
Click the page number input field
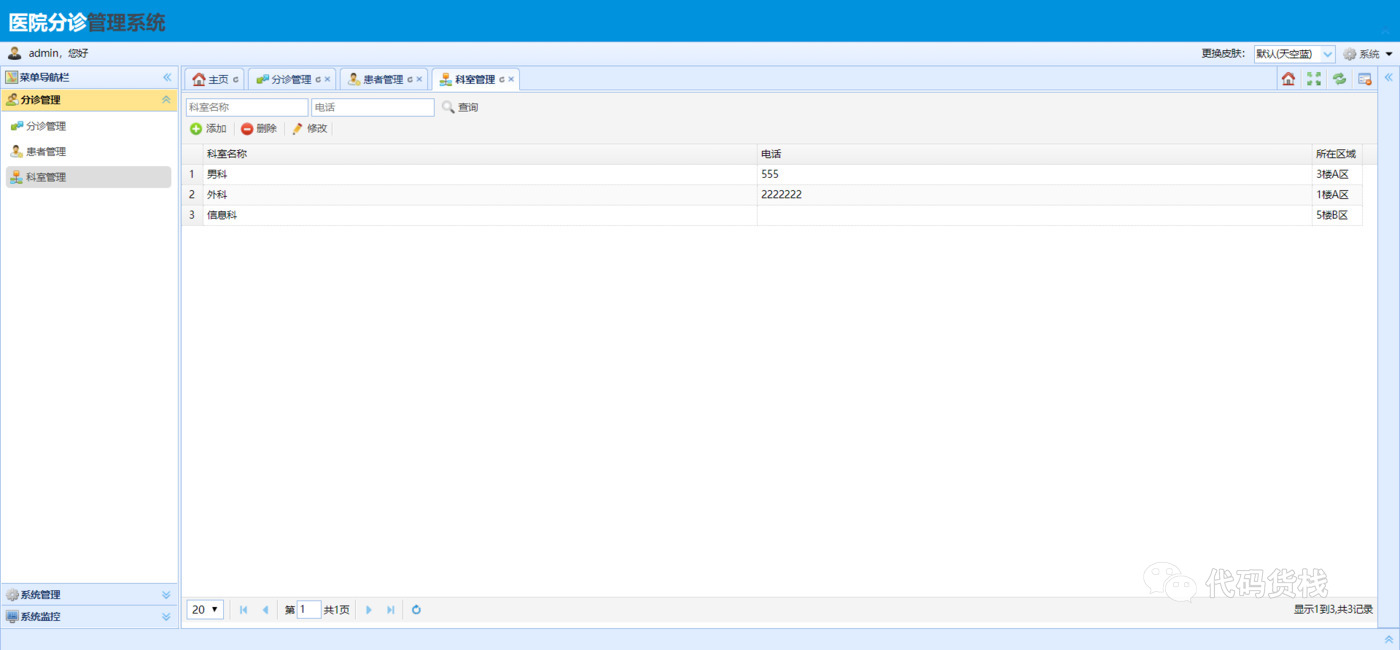[x=309, y=609]
